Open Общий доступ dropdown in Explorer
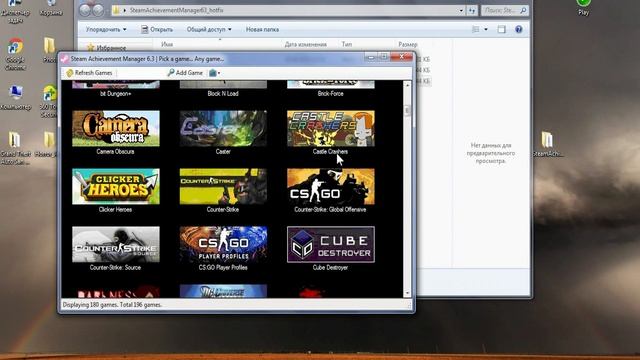The image size is (640, 360). pos(209,29)
